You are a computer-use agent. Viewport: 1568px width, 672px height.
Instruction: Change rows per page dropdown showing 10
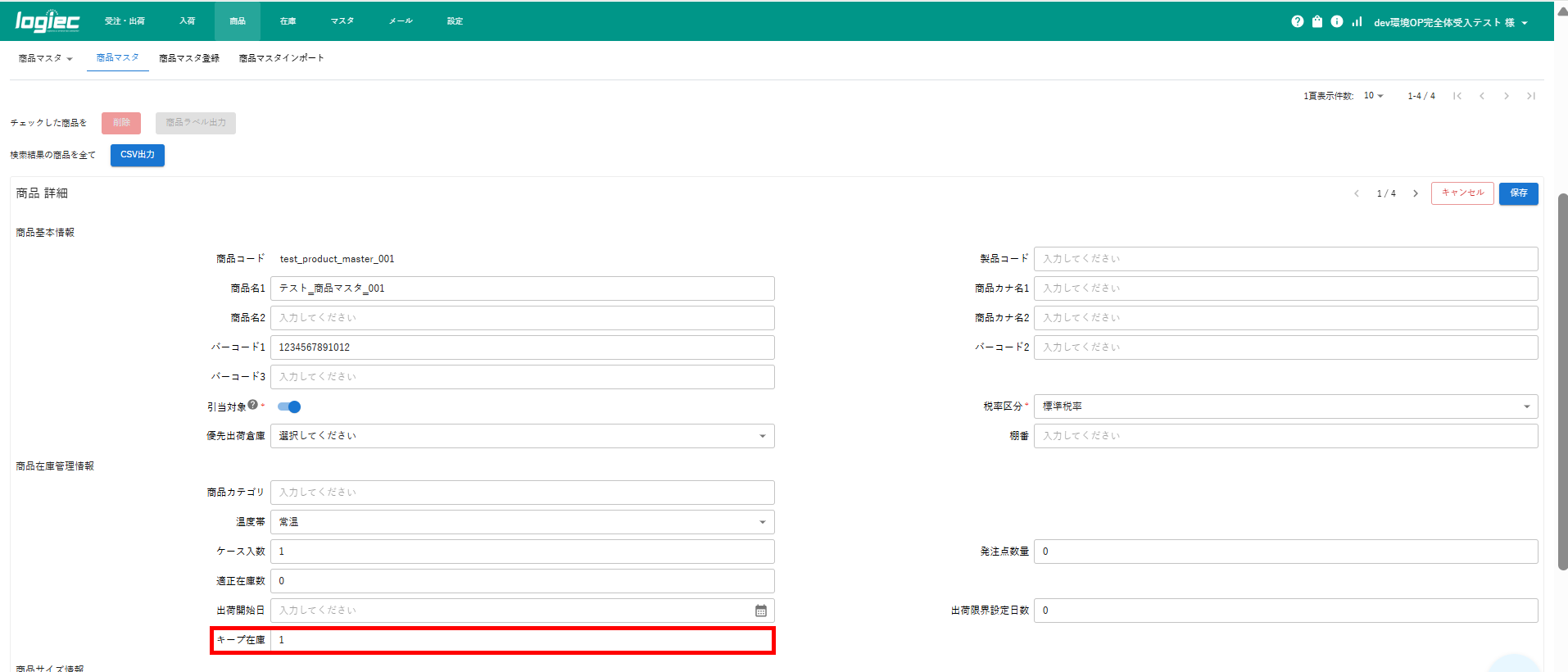tap(1373, 96)
